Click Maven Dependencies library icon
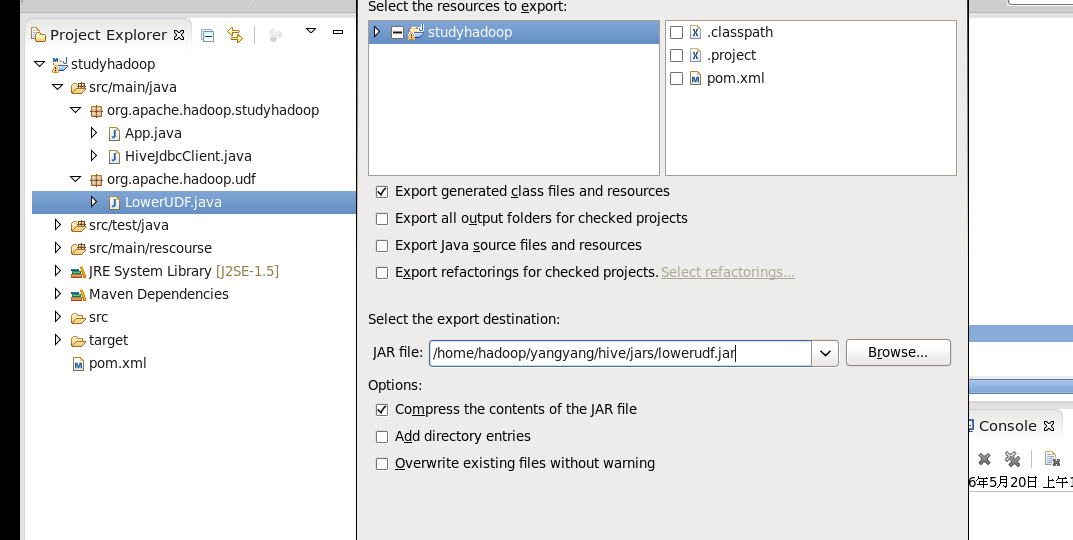Image resolution: width=1073 pixels, height=540 pixels. tap(78, 295)
